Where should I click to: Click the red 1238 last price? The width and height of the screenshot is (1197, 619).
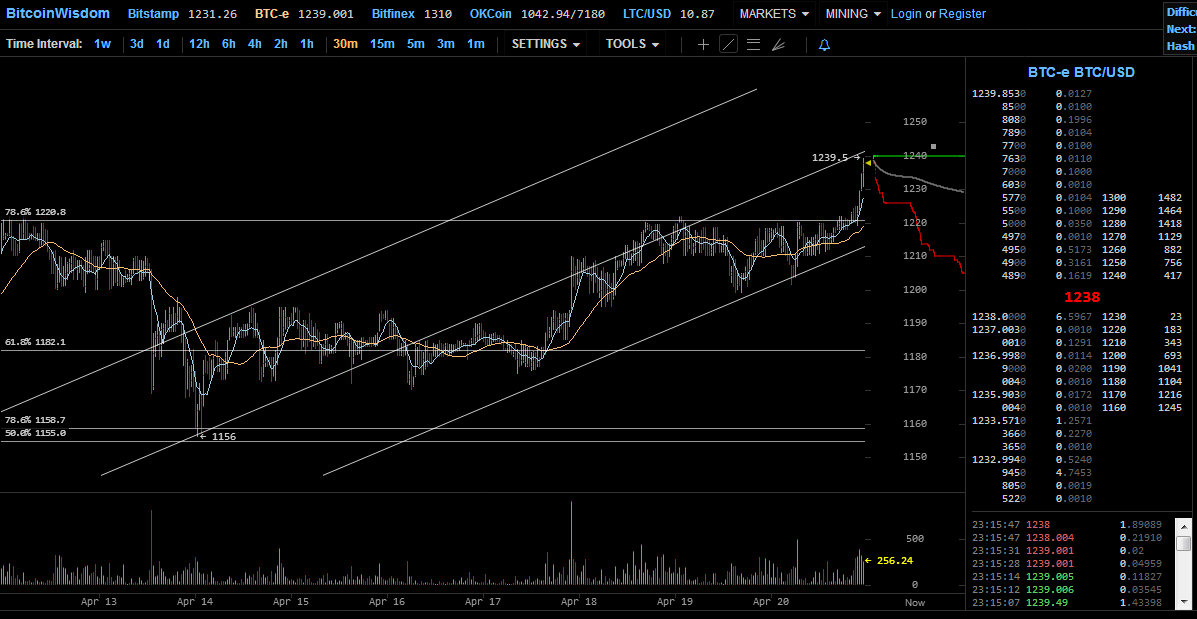(1081, 296)
